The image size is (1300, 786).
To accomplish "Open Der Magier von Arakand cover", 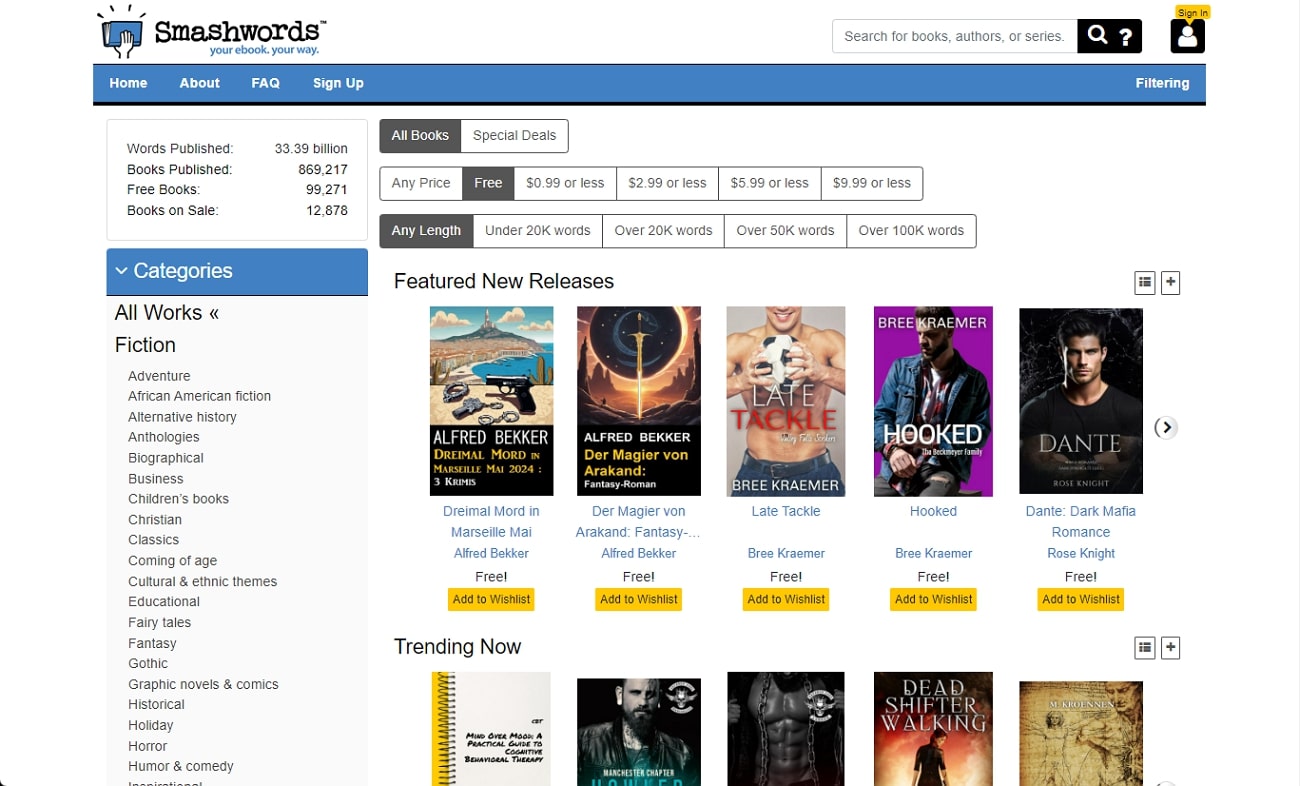I will [x=639, y=401].
